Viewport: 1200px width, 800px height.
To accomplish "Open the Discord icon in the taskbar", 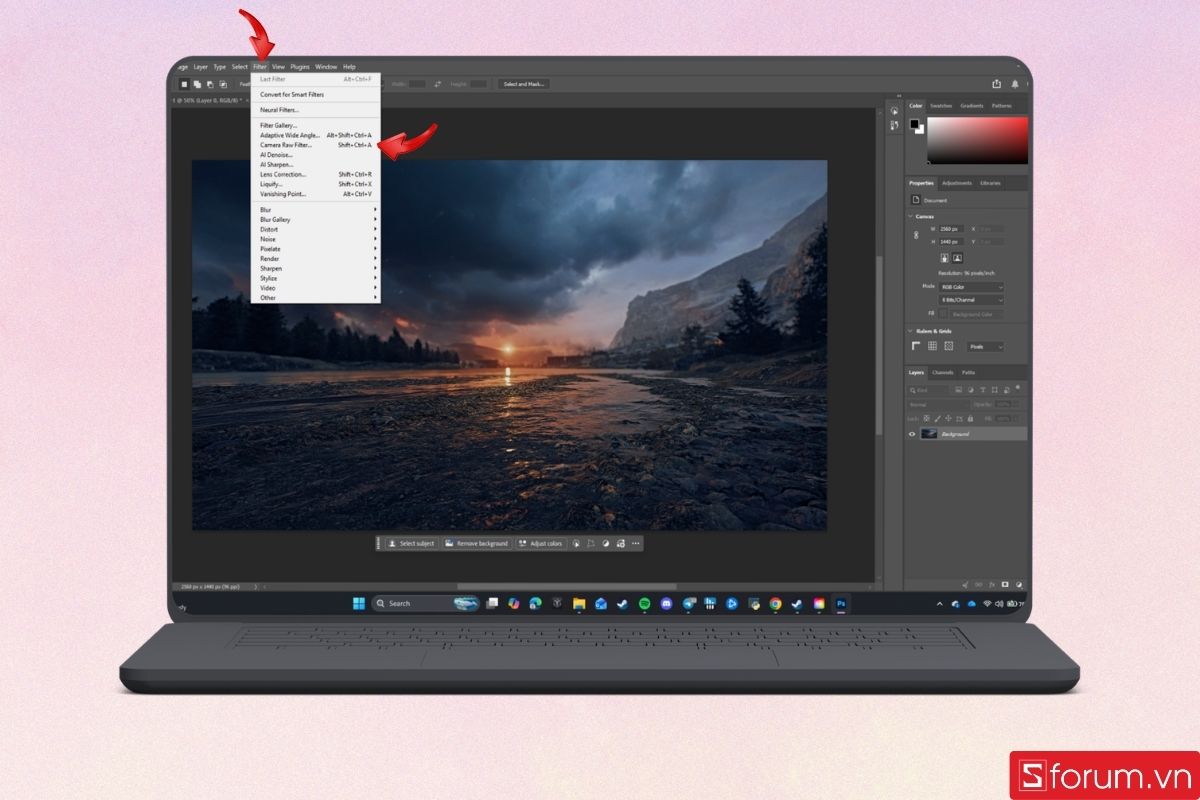I will (666, 603).
